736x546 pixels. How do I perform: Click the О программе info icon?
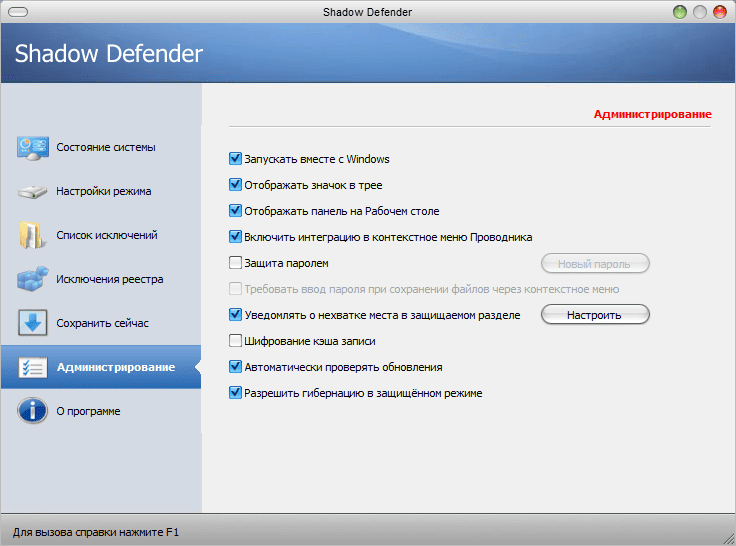click(32, 411)
